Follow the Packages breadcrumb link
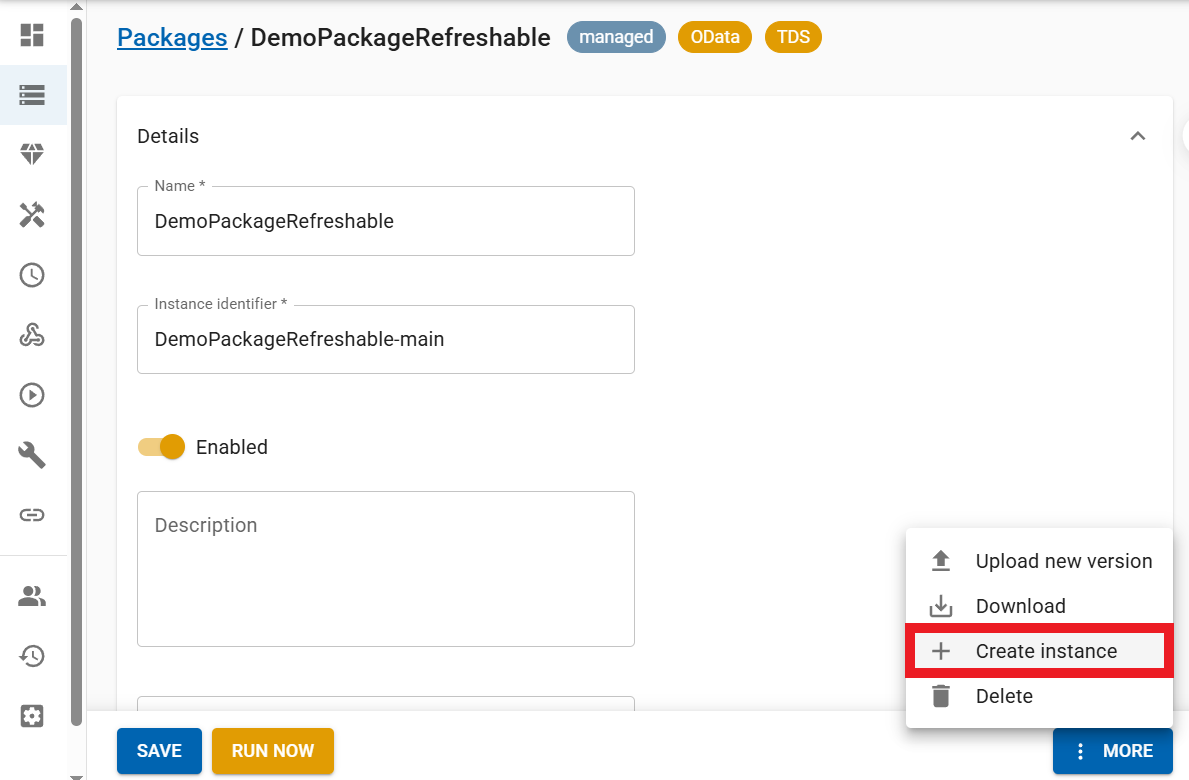This screenshot has width=1189, height=780. tap(172, 38)
